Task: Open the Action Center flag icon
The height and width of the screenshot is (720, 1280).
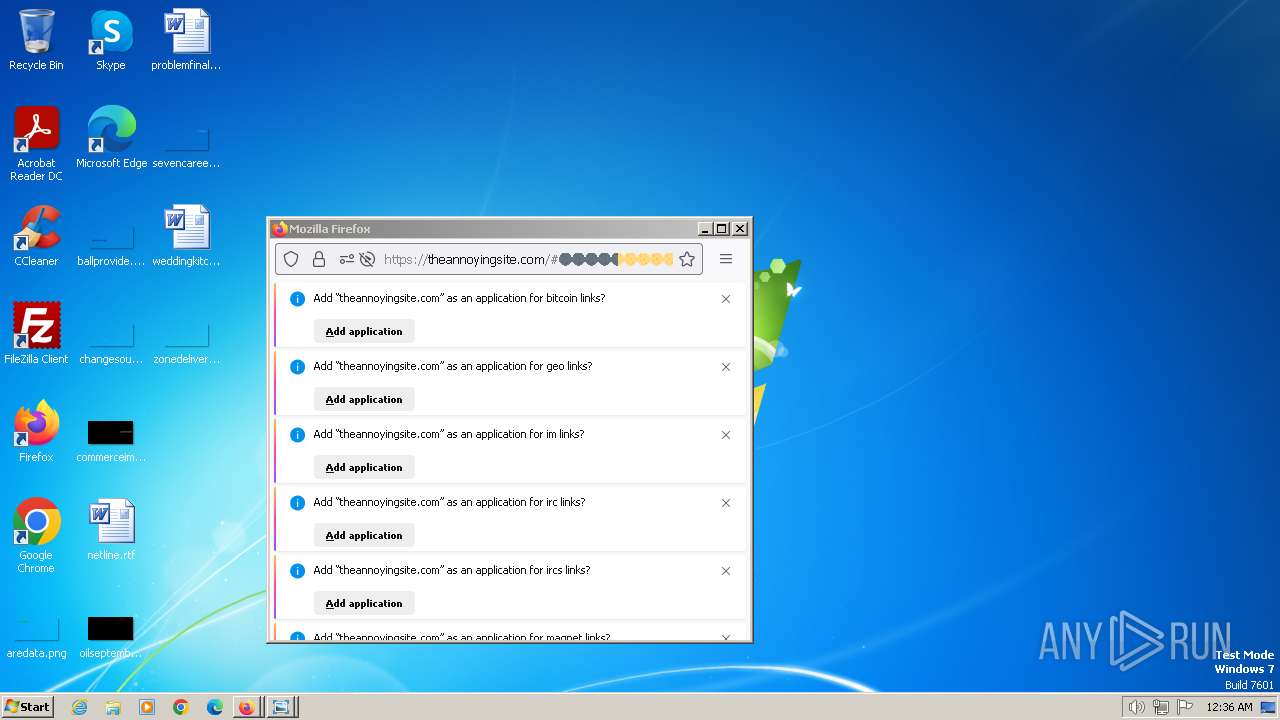Action: tap(1185, 707)
